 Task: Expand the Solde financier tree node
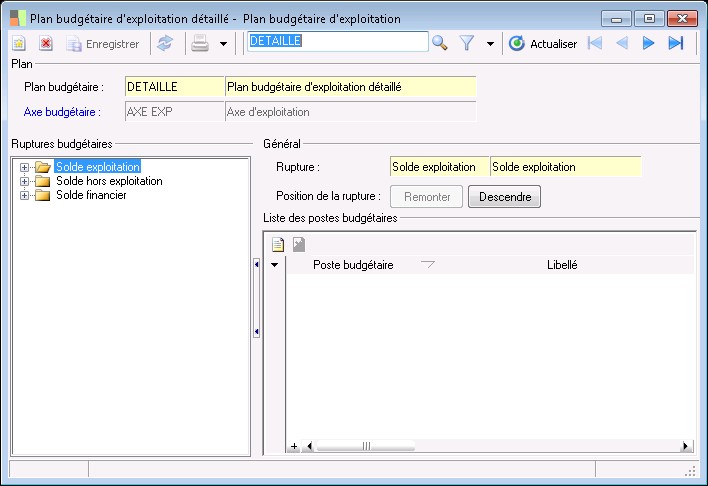click(x=24, y=196)
